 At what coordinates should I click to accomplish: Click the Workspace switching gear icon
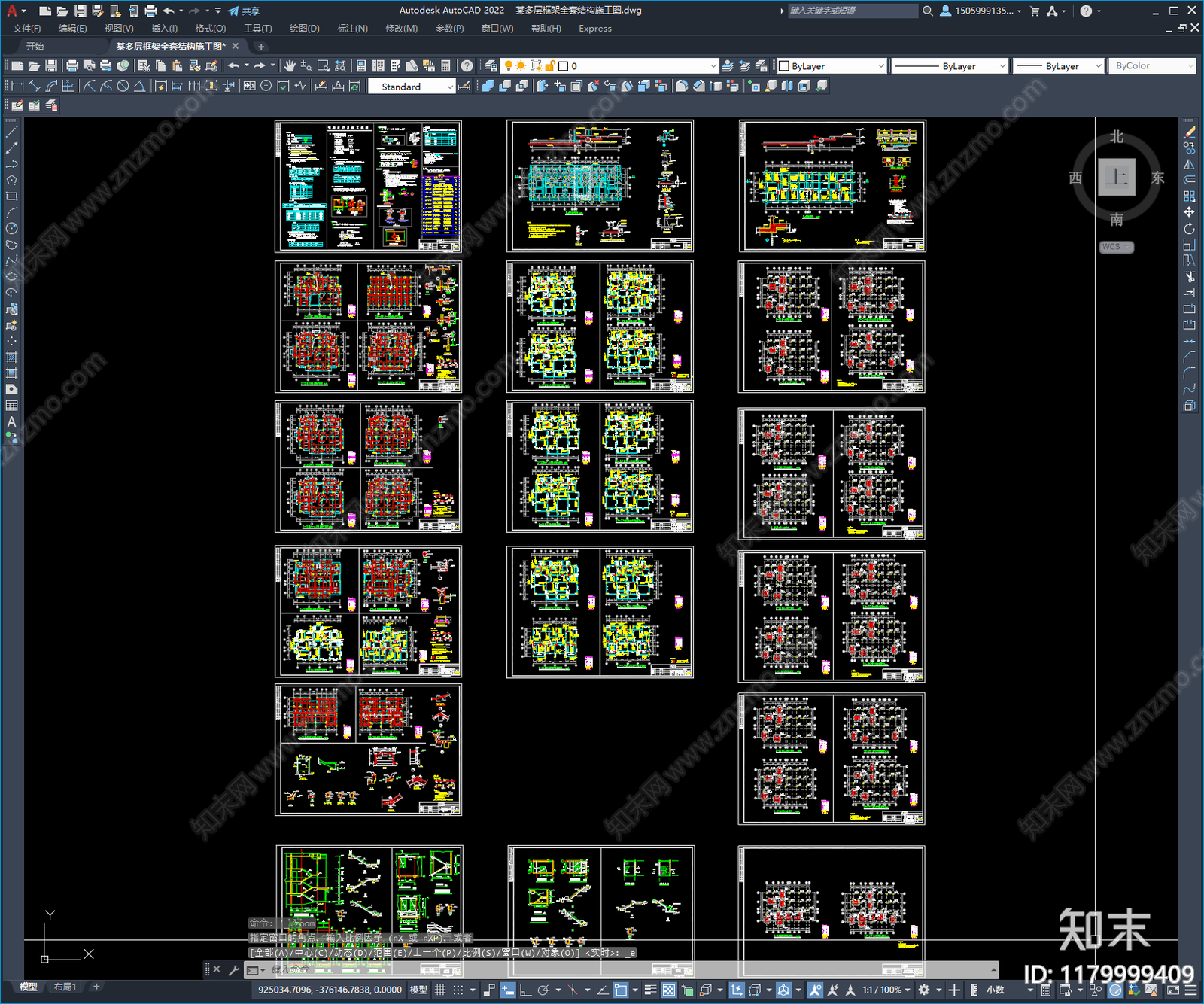click(924, 990)
